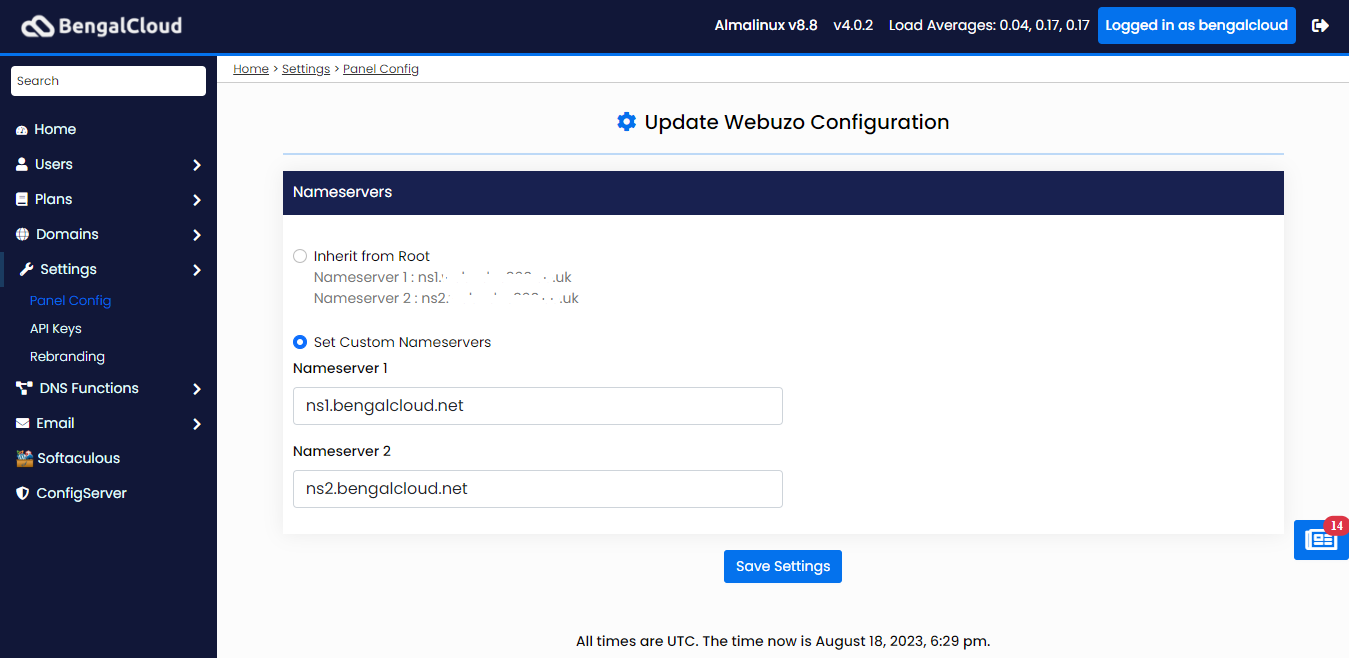Expand the Email section chevron

pyautogui.click(x=196, y=423)
